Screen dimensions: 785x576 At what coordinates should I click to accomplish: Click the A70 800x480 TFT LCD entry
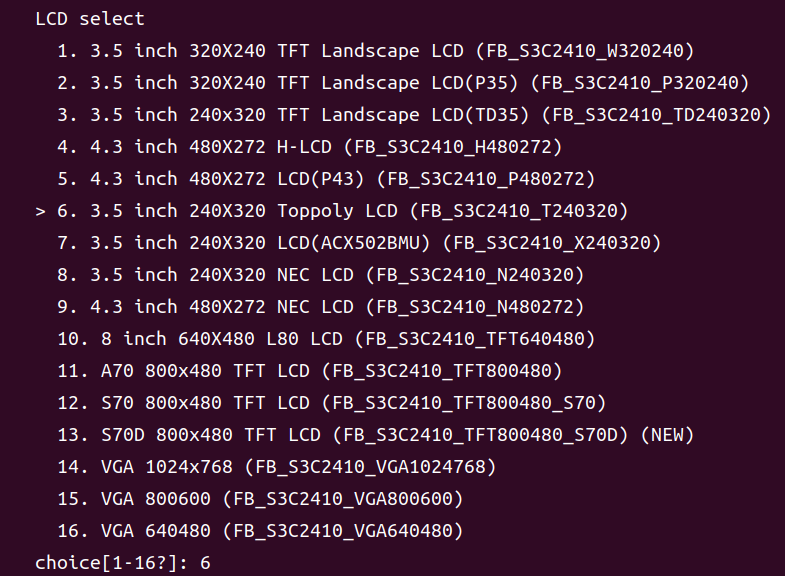[310, 371]
